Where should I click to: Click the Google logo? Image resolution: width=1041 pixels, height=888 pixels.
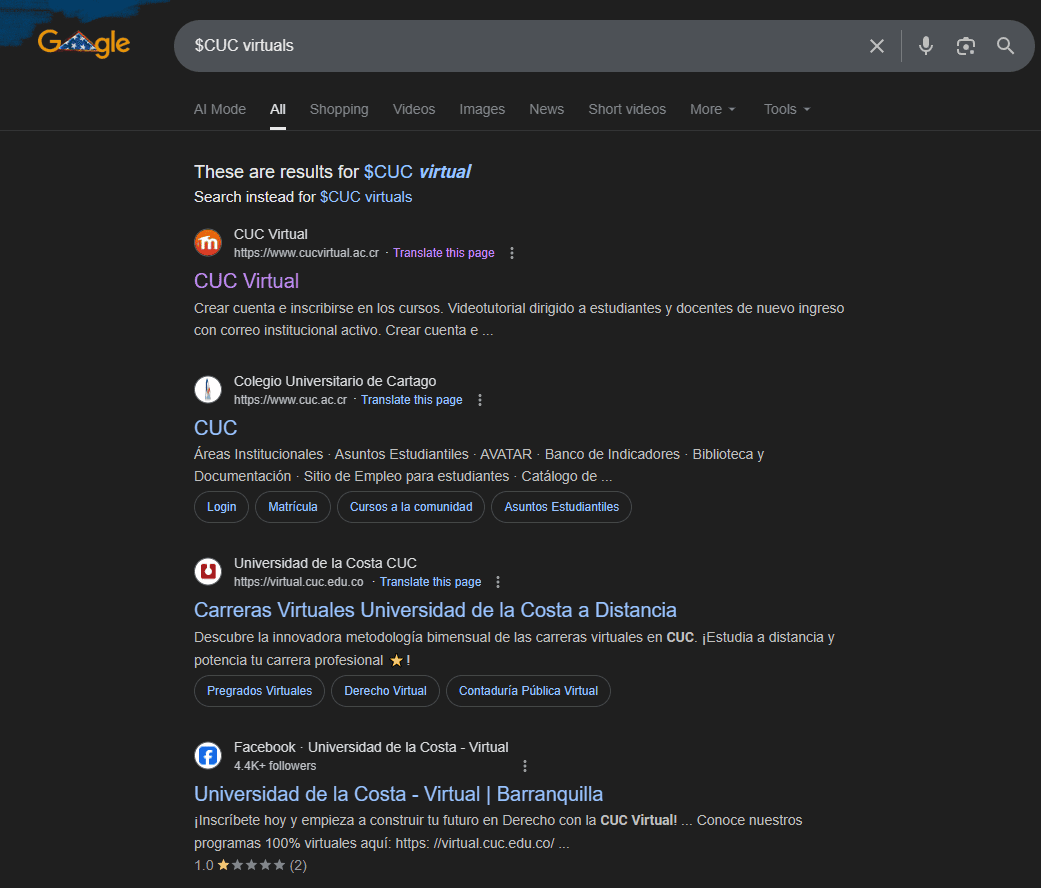click(x=84, y=43)
